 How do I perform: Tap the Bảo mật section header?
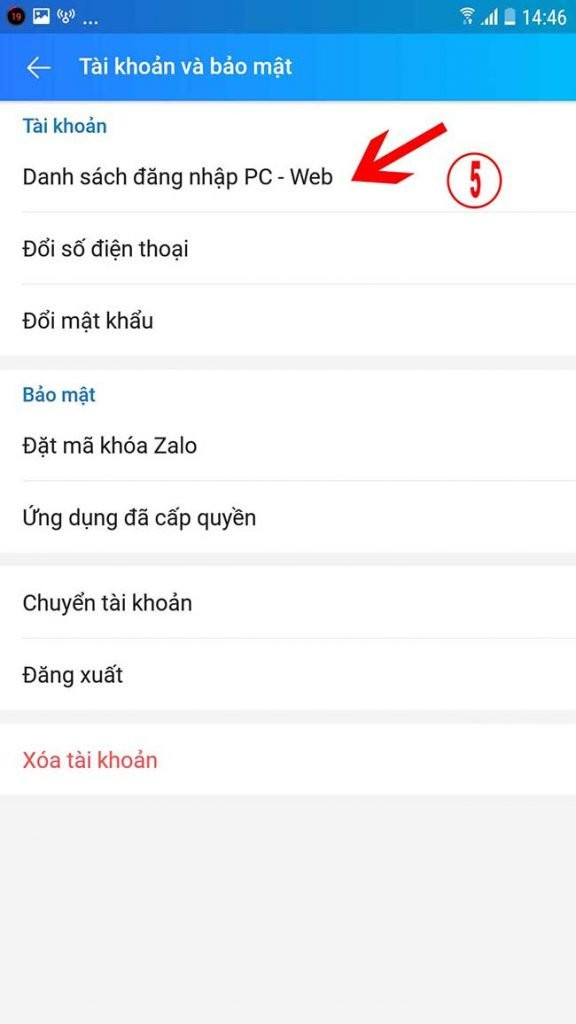coord(59,394)
